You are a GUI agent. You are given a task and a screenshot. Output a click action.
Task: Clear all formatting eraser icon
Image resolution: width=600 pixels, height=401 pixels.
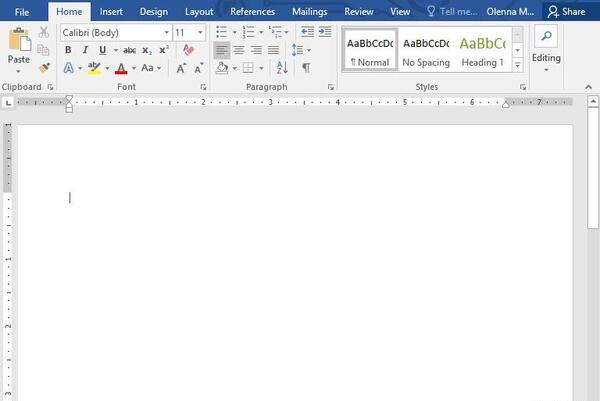[x=188, y=50]
